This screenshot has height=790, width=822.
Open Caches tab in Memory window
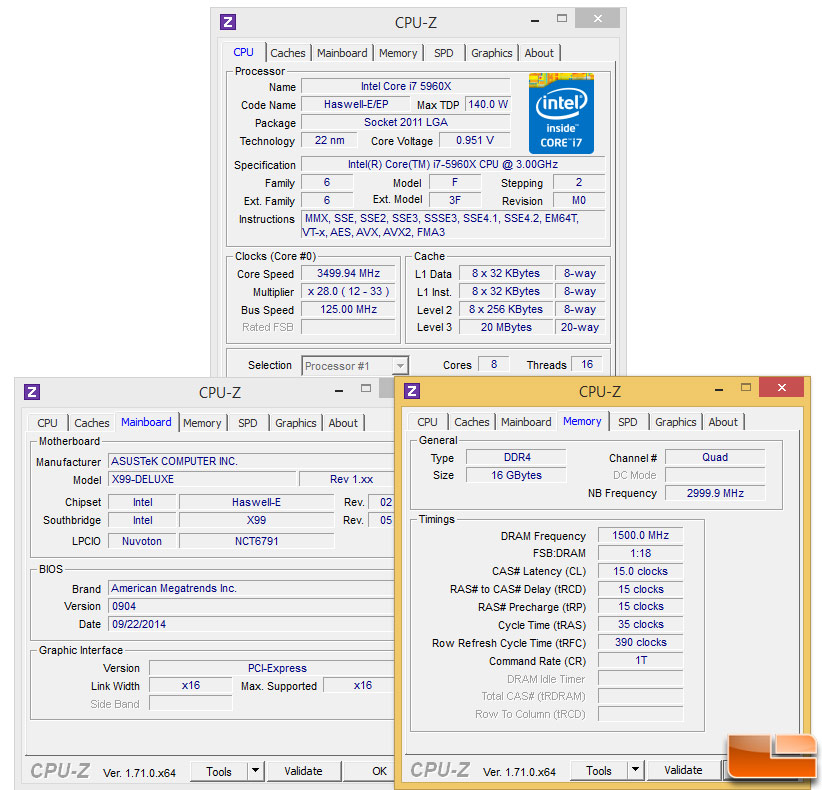click(472, 422)
